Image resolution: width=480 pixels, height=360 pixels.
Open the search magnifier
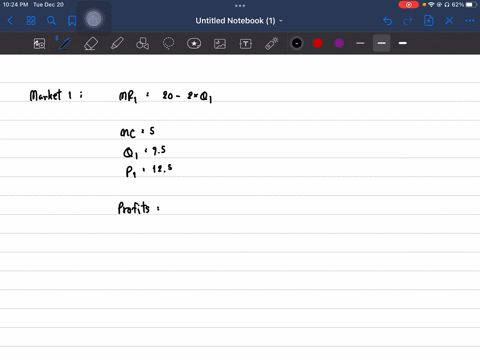pos(51,21)
